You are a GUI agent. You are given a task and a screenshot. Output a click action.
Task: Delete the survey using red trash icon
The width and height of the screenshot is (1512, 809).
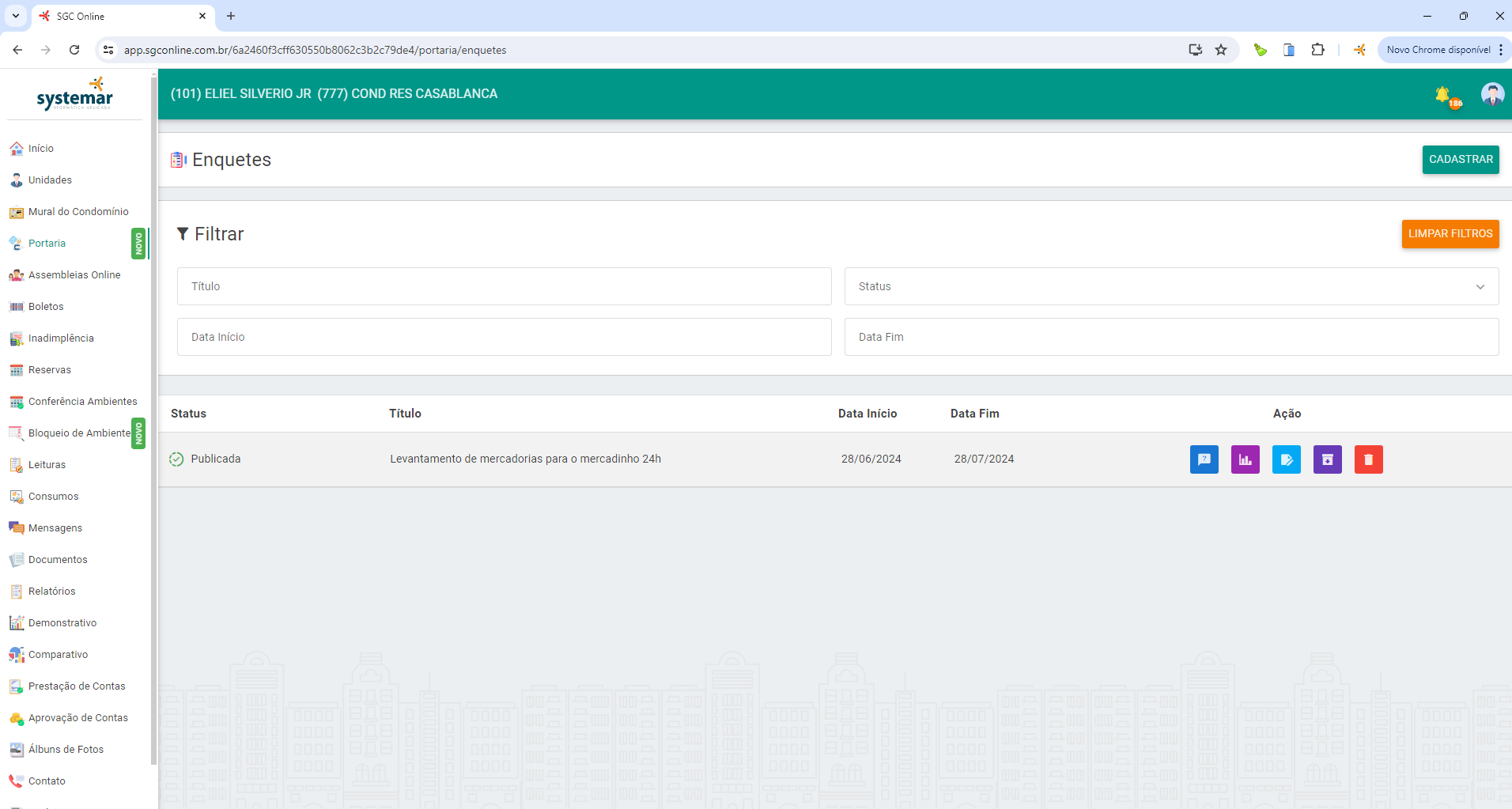click(x=1368, y=459)
